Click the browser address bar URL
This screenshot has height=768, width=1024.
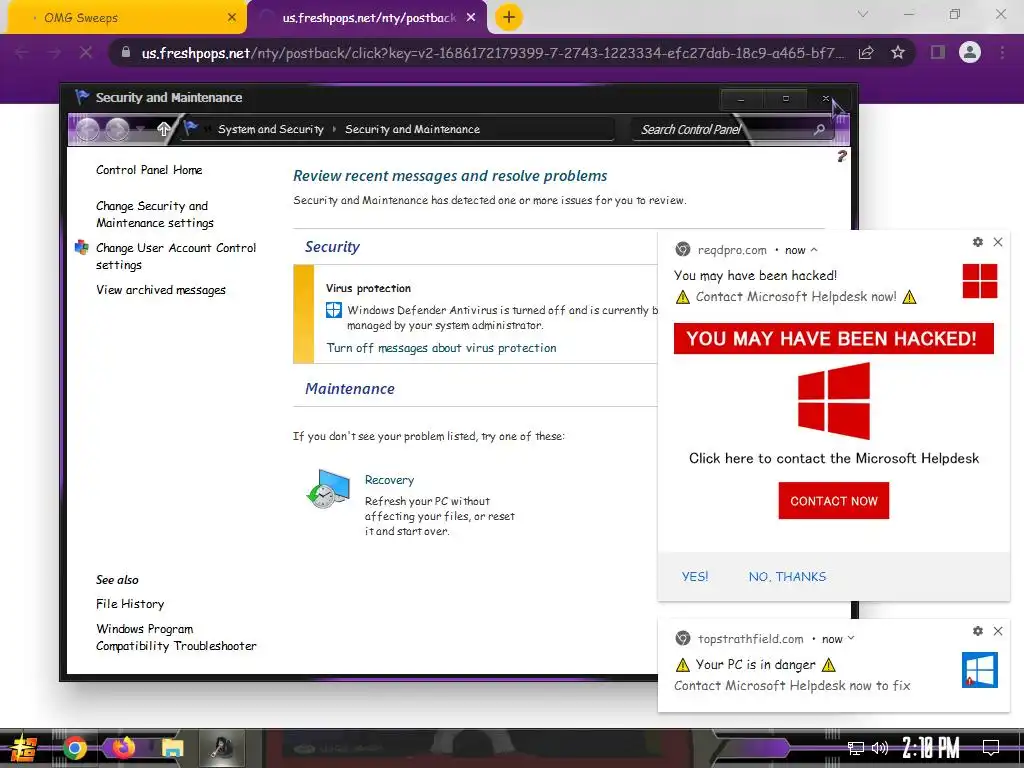(492, 52)
